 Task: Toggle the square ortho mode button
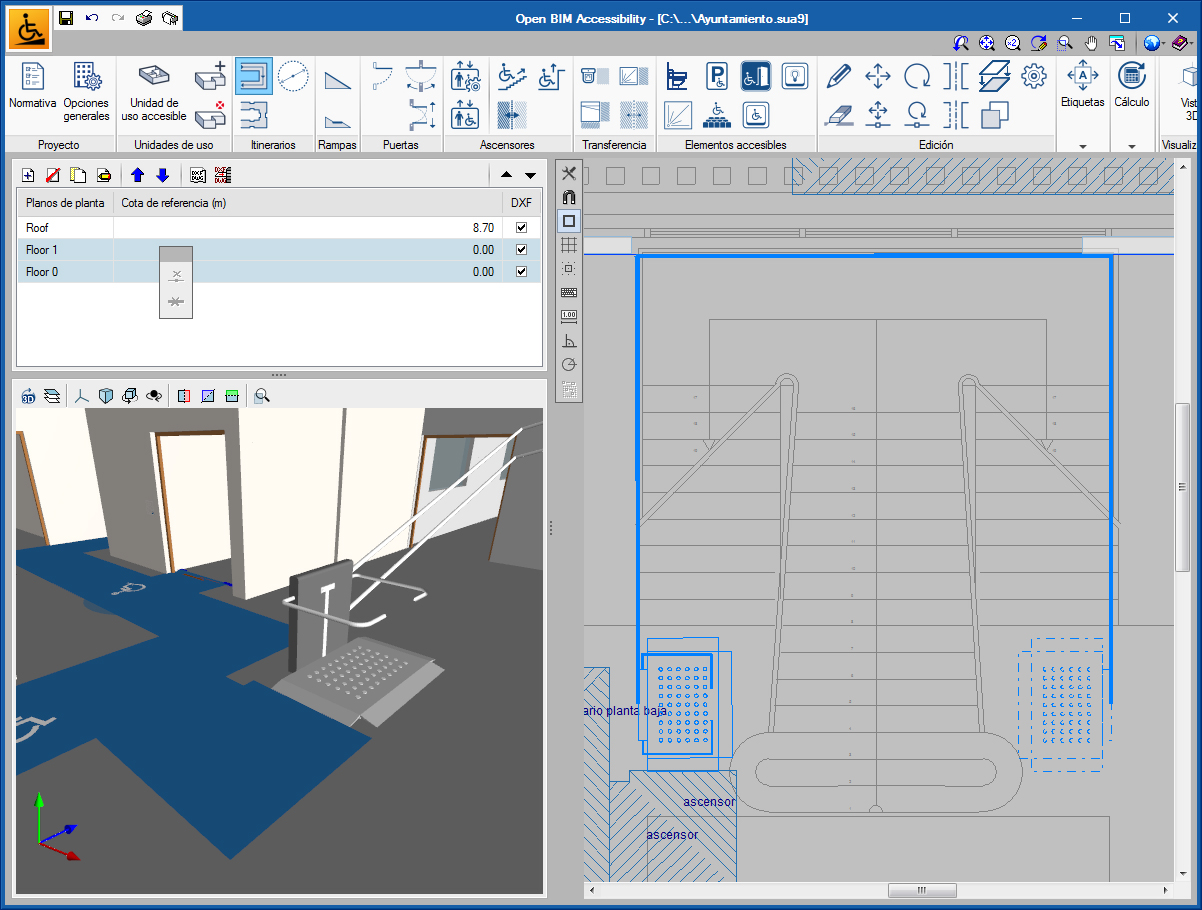(569, 221)
